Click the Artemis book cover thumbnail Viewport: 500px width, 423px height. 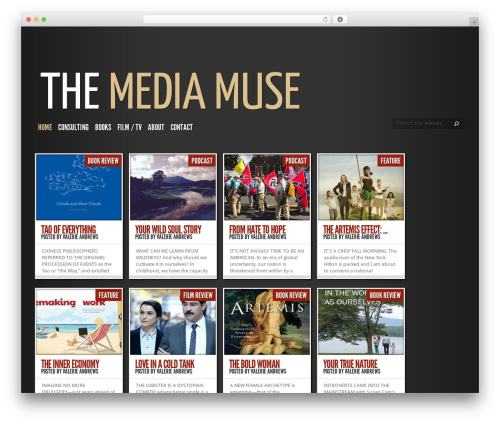[267, 322]
